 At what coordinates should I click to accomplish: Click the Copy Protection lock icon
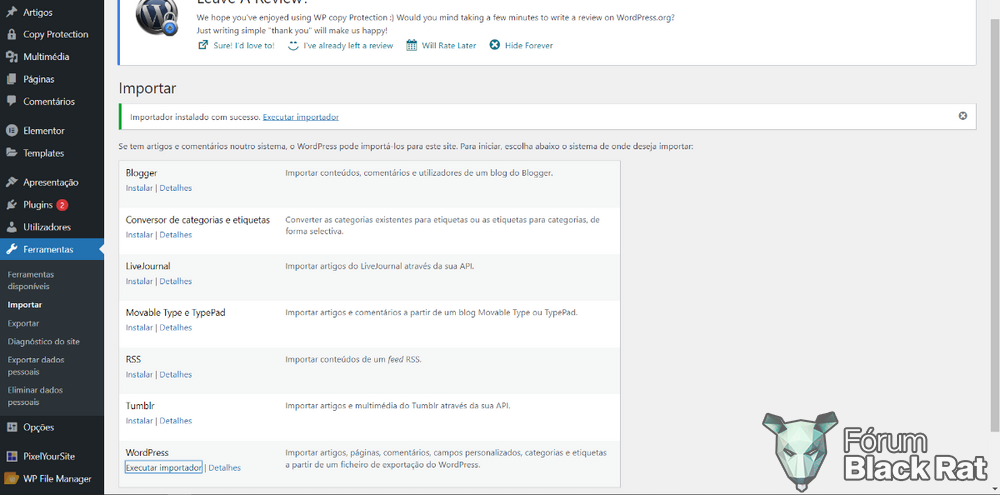(11, 34)
